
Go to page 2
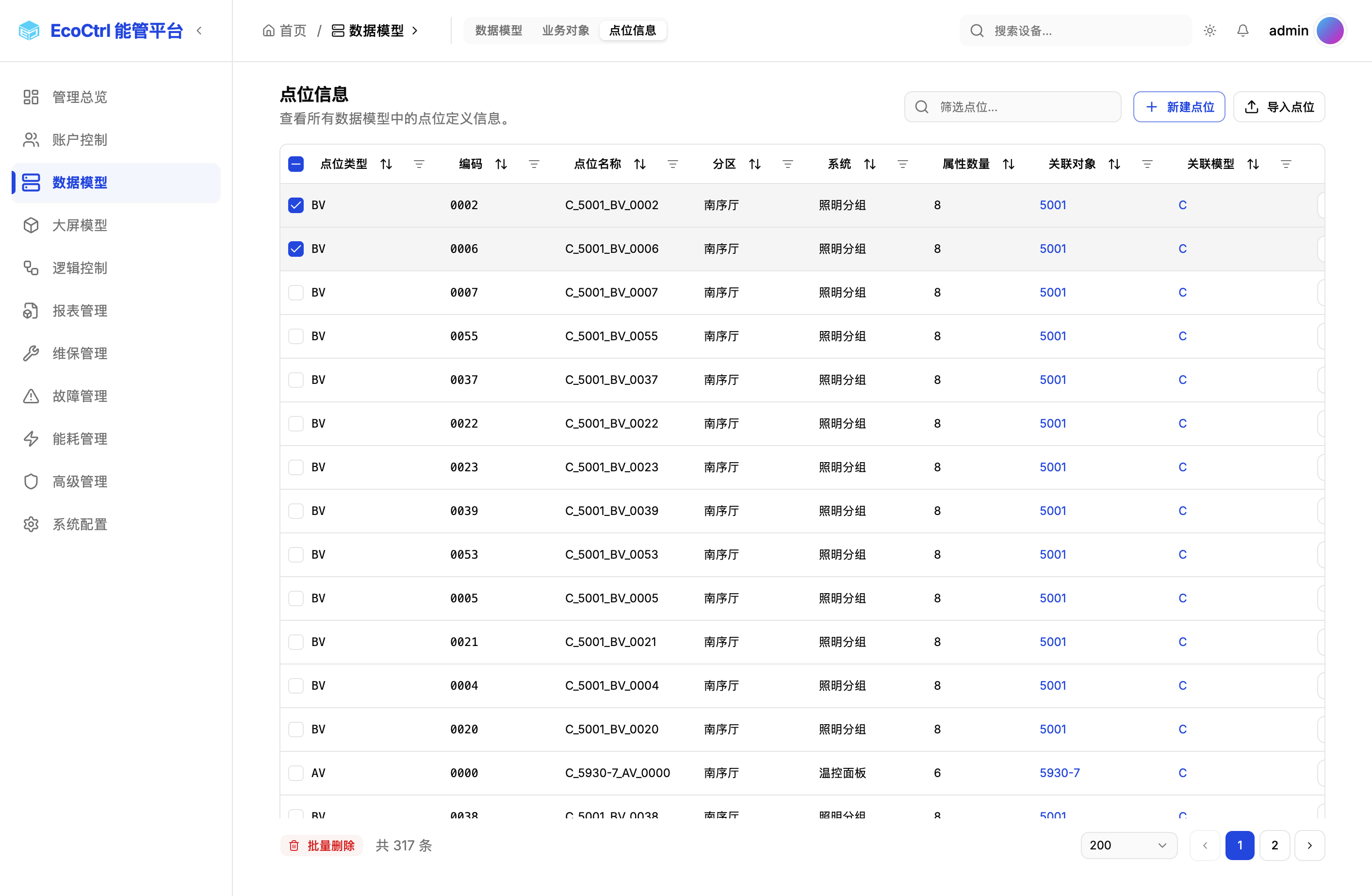click(1274, 845)
